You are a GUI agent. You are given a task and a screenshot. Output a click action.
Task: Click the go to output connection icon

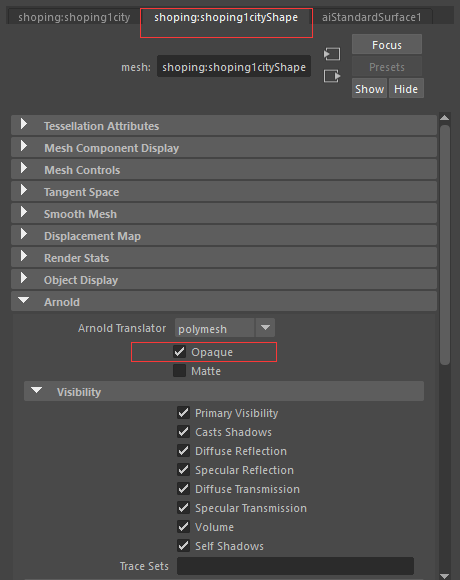[x=332, y=76]
